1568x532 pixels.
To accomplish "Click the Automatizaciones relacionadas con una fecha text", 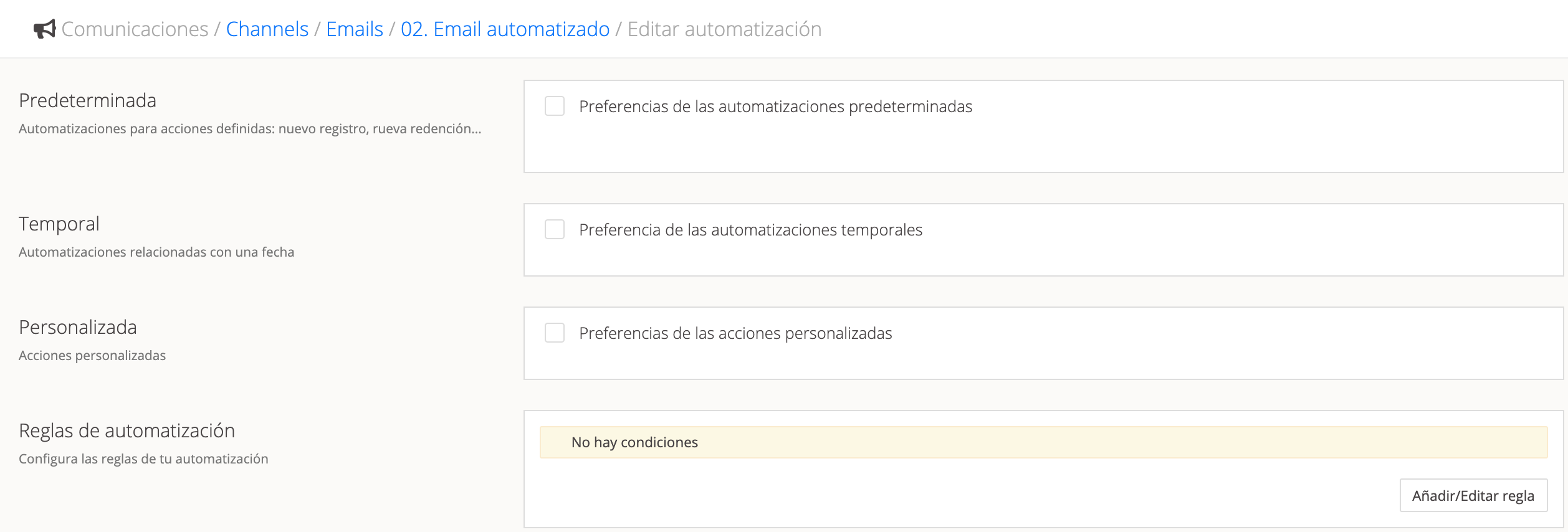I will (156, 252).
